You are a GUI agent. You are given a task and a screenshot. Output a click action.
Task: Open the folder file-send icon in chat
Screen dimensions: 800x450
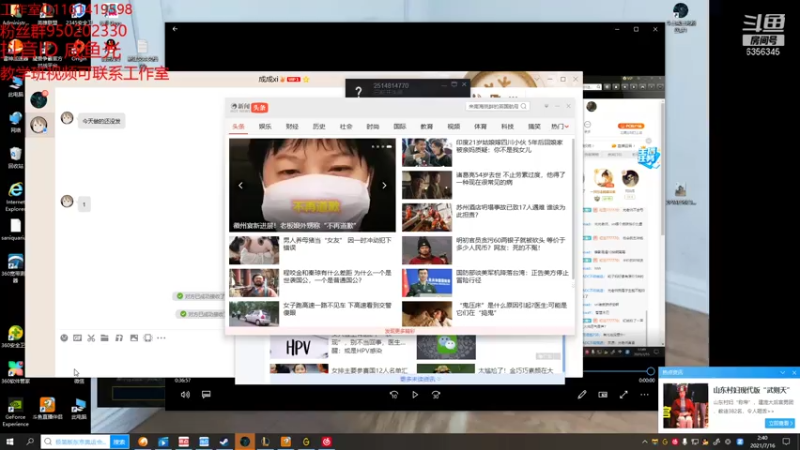[x=105, y=338]
